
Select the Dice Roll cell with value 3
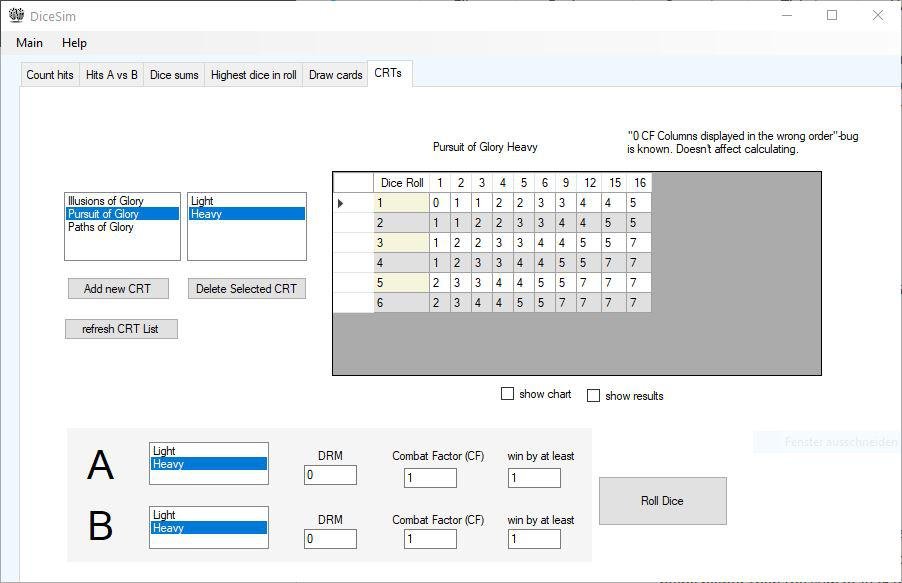(x=402, y=242)
